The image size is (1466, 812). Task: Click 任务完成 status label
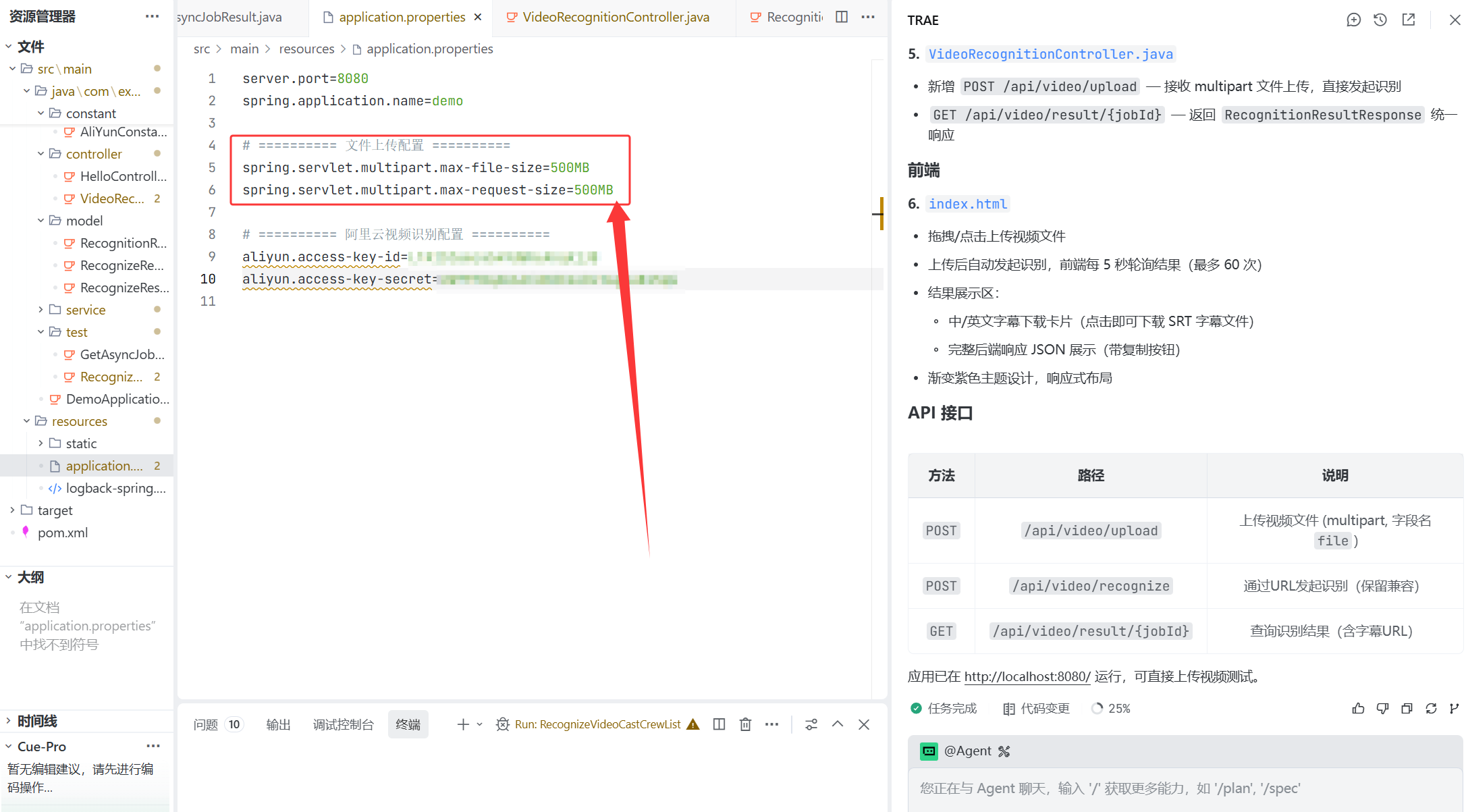[952, 708]
